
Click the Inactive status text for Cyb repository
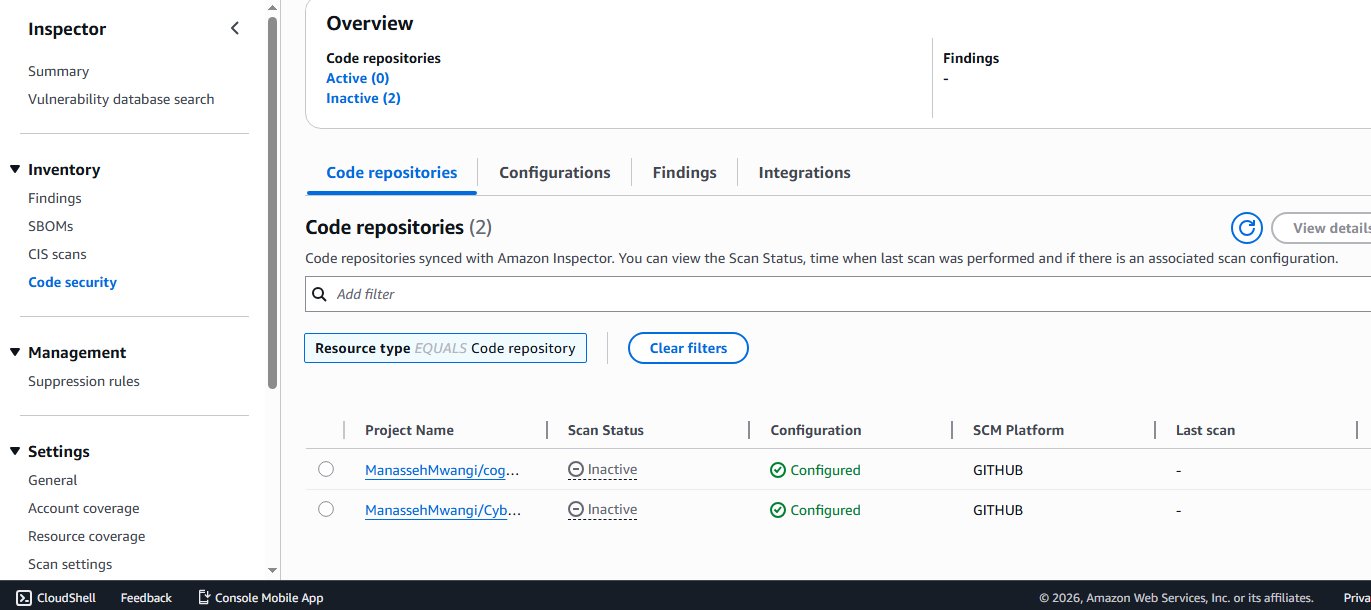point(612,510)
